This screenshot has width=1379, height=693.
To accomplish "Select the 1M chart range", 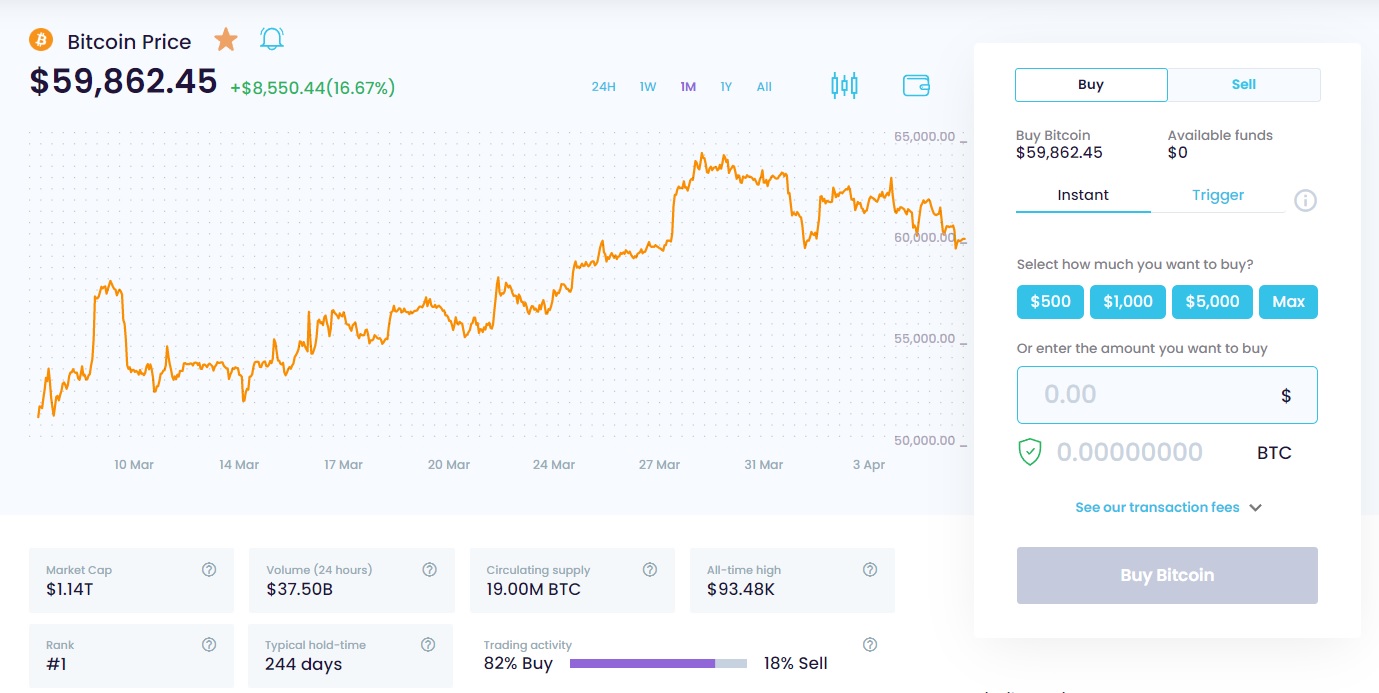I will 688,87.
